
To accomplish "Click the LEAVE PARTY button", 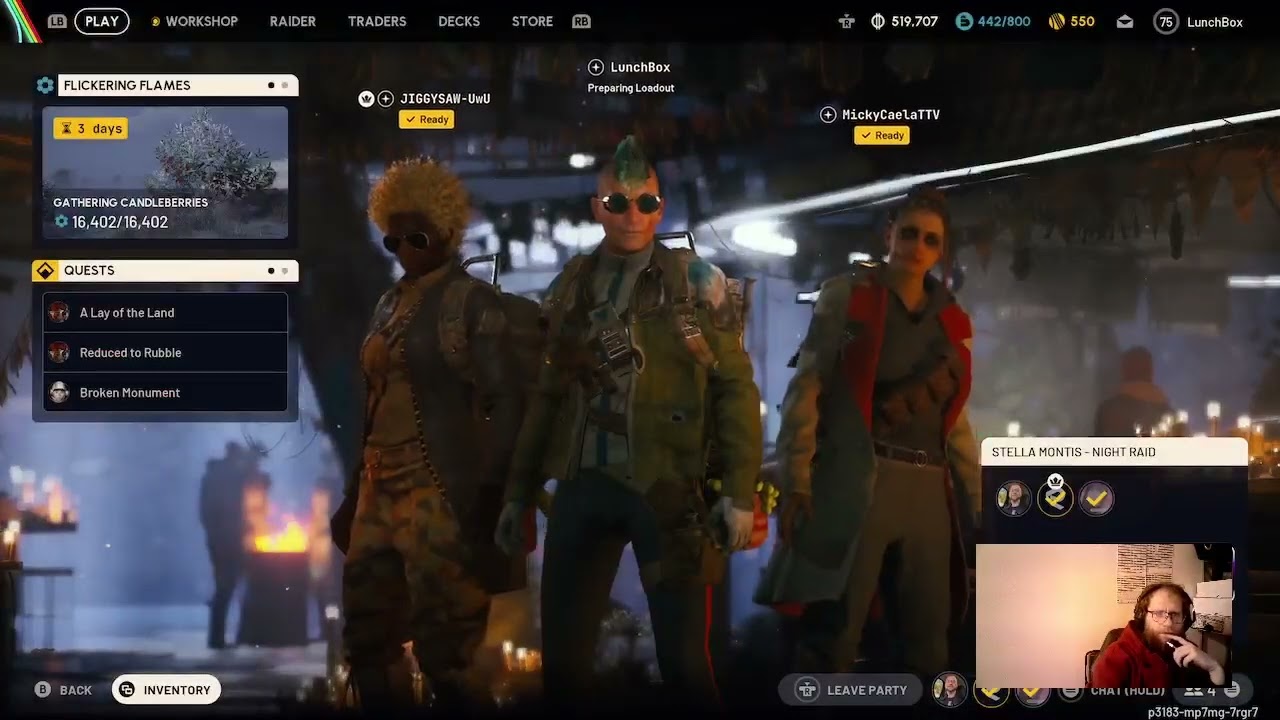I will coord(852,690).
